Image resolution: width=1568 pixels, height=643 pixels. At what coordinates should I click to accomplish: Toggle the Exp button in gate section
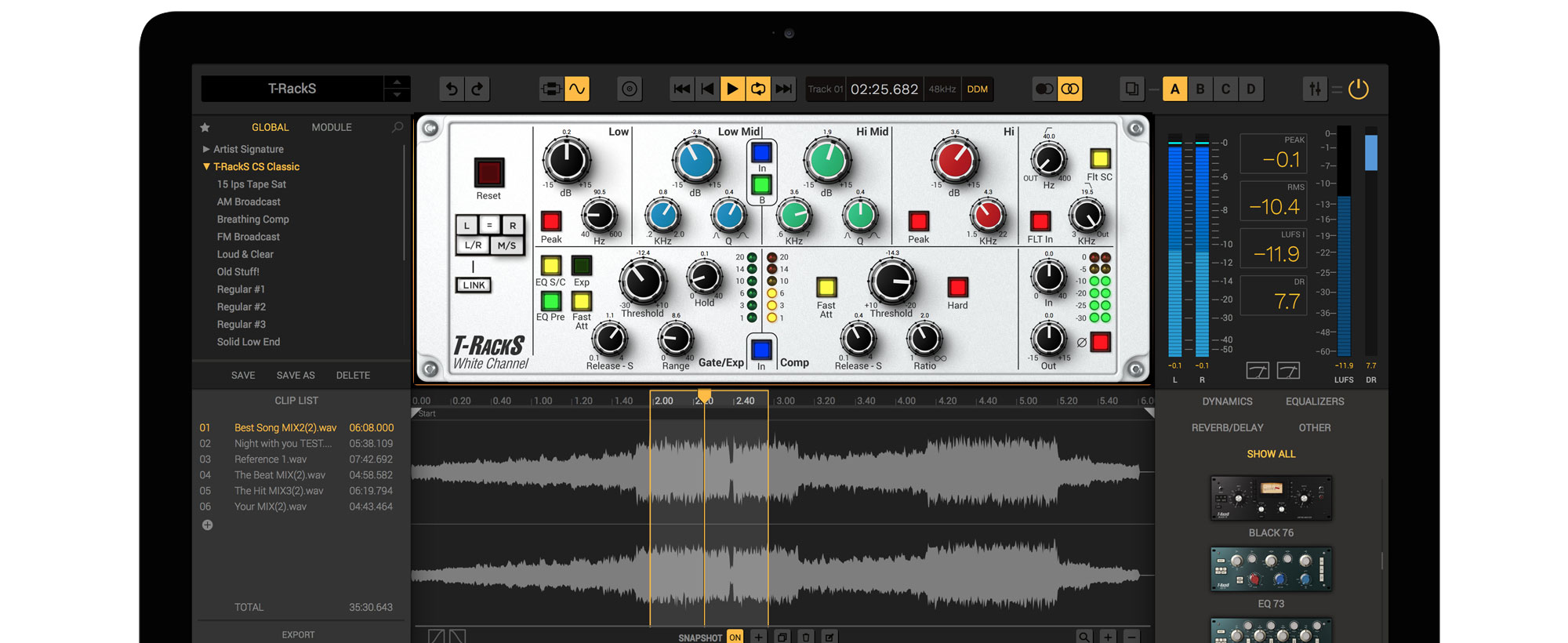coord(582,265)
